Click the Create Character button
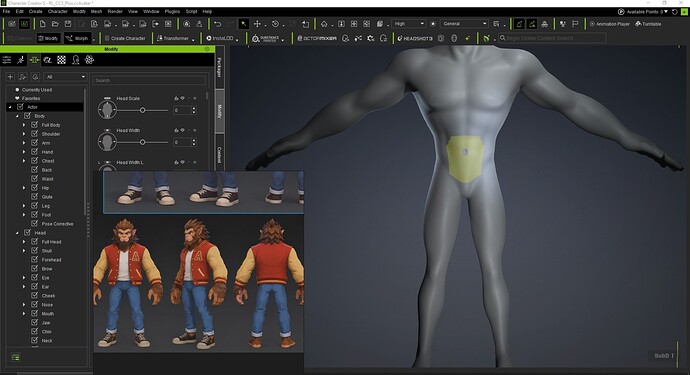Image resolution: width=690 pixels, height=375 pixels. click(x=125, y=38)
